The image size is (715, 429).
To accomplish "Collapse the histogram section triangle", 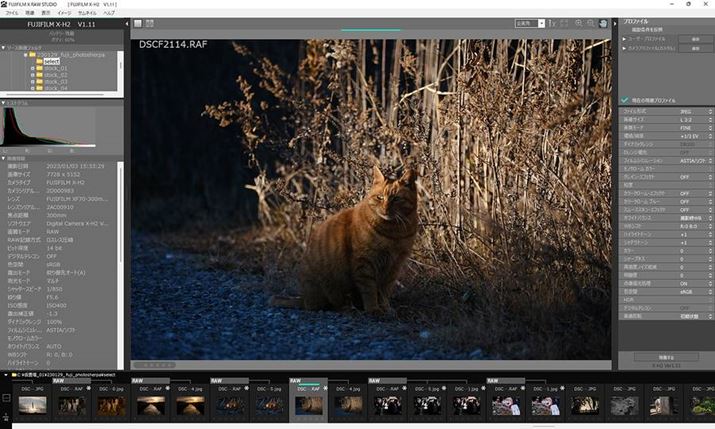I will [x=3, y=103].
